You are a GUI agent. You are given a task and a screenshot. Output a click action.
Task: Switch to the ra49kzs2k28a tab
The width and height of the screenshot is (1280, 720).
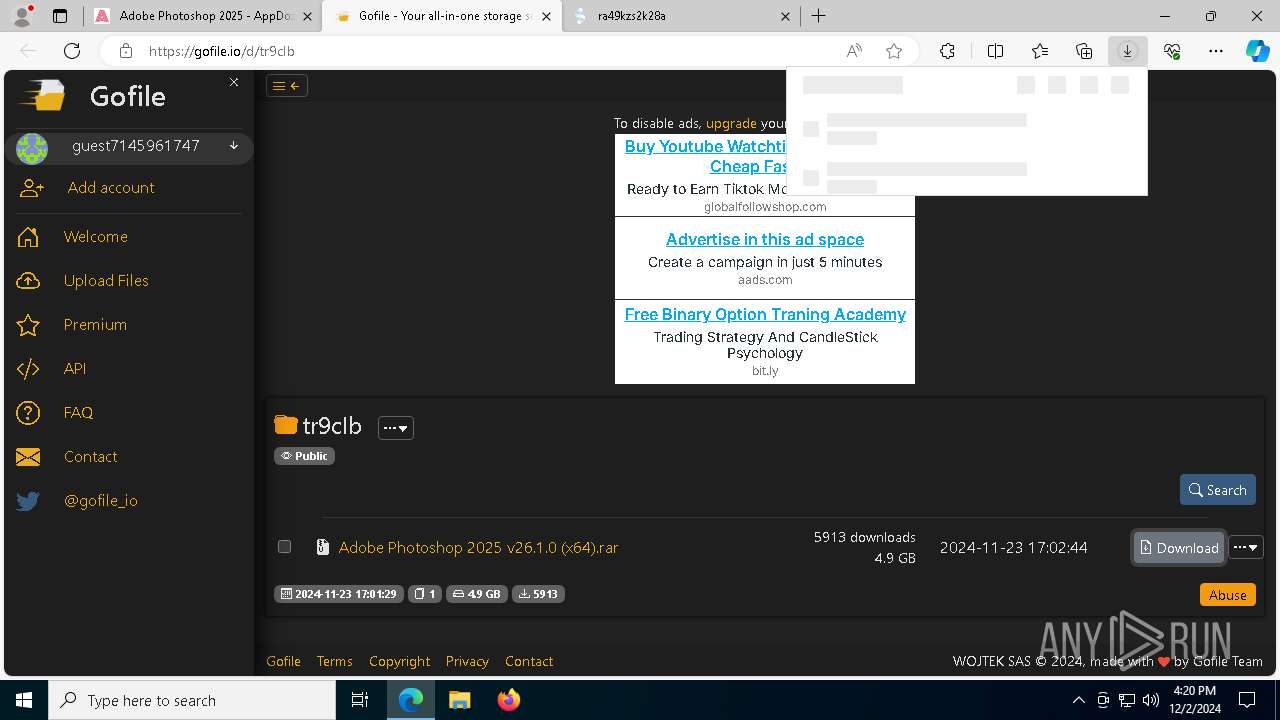point(682,16)
